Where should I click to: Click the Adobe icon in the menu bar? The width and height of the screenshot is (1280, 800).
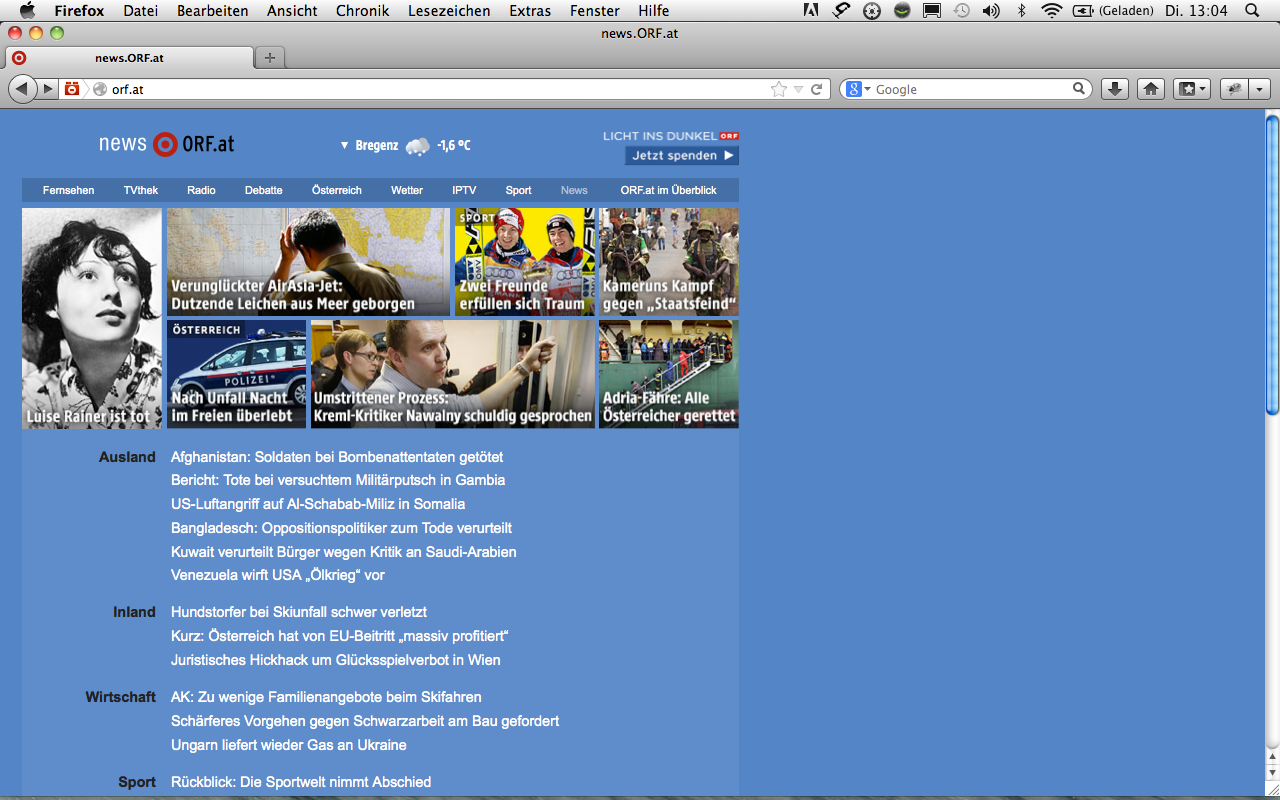(x=811, y=10)
